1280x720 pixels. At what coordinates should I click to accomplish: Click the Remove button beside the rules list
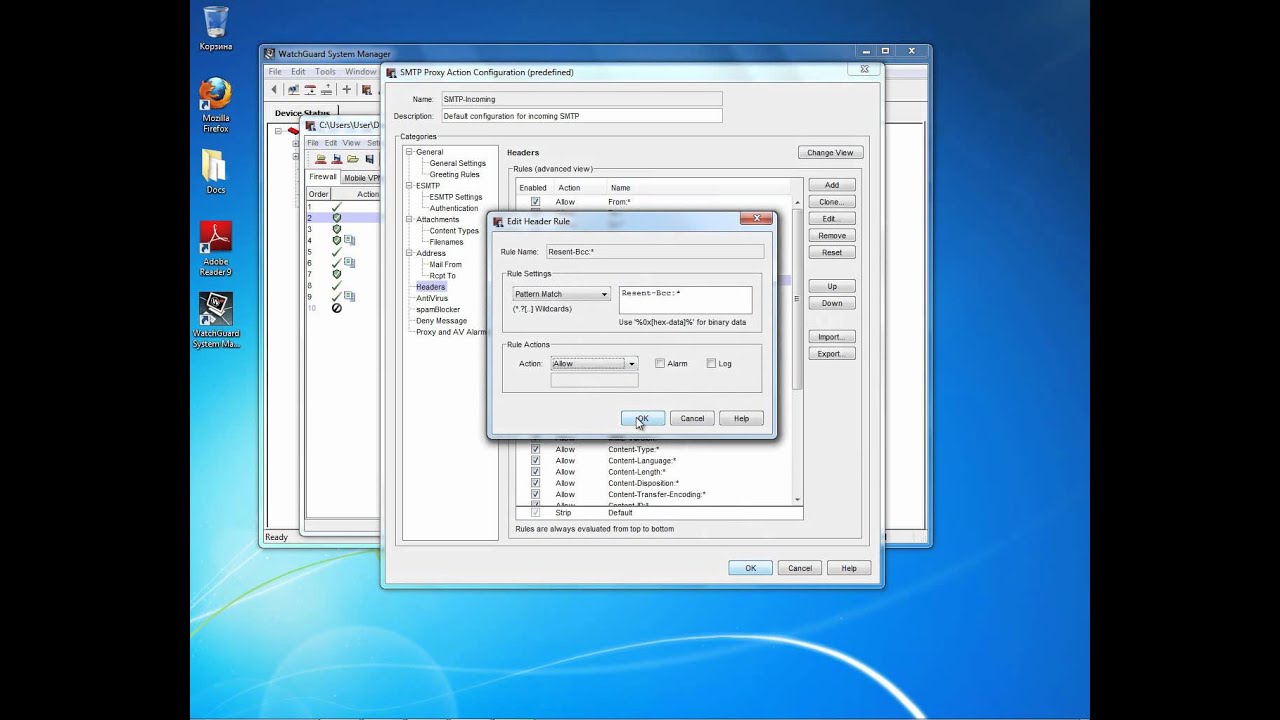tap(832, 236)
